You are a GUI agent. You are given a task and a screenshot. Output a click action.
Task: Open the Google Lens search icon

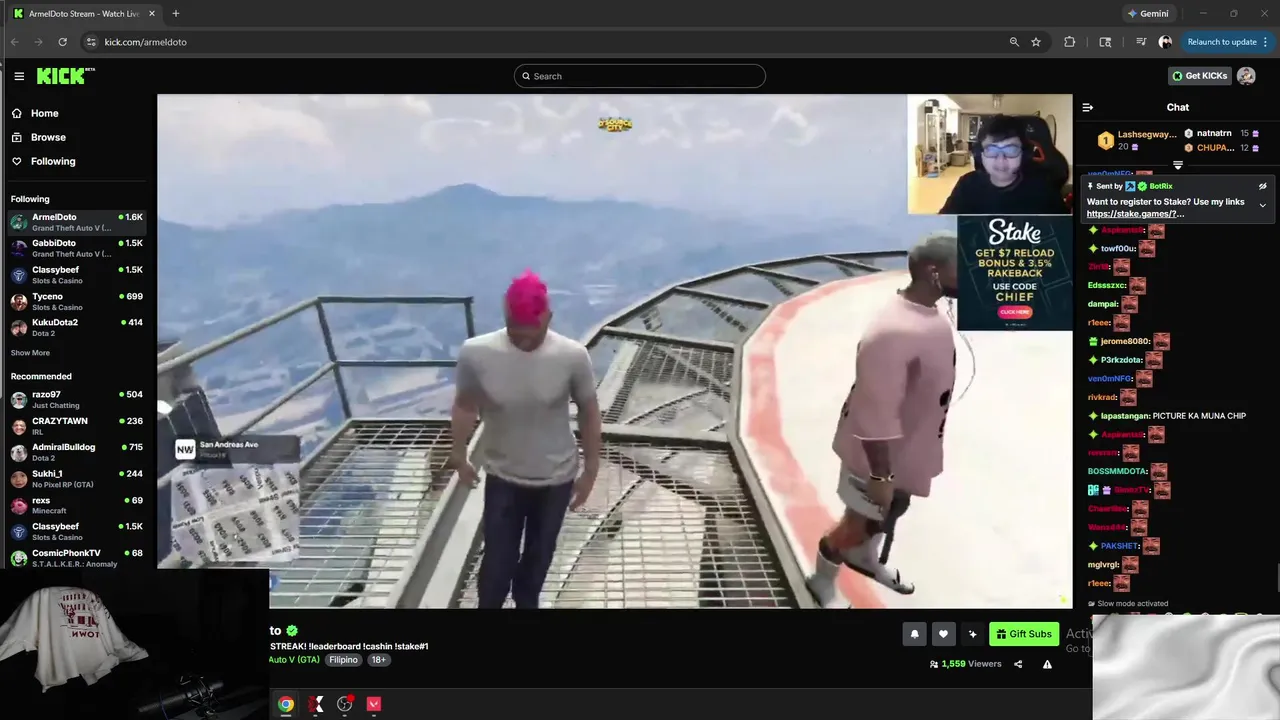[x=1105, y=42]
